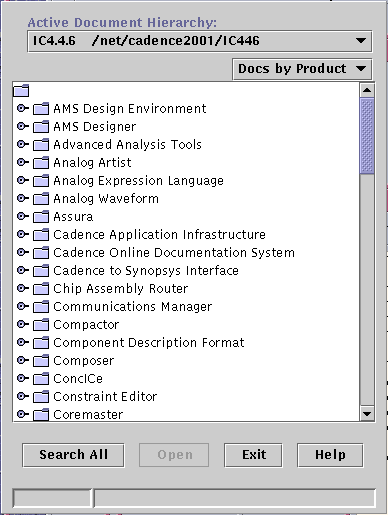This screenshot has height=515, width=388.
Task: Expand the Composer node
Action: tap(23, 360)
